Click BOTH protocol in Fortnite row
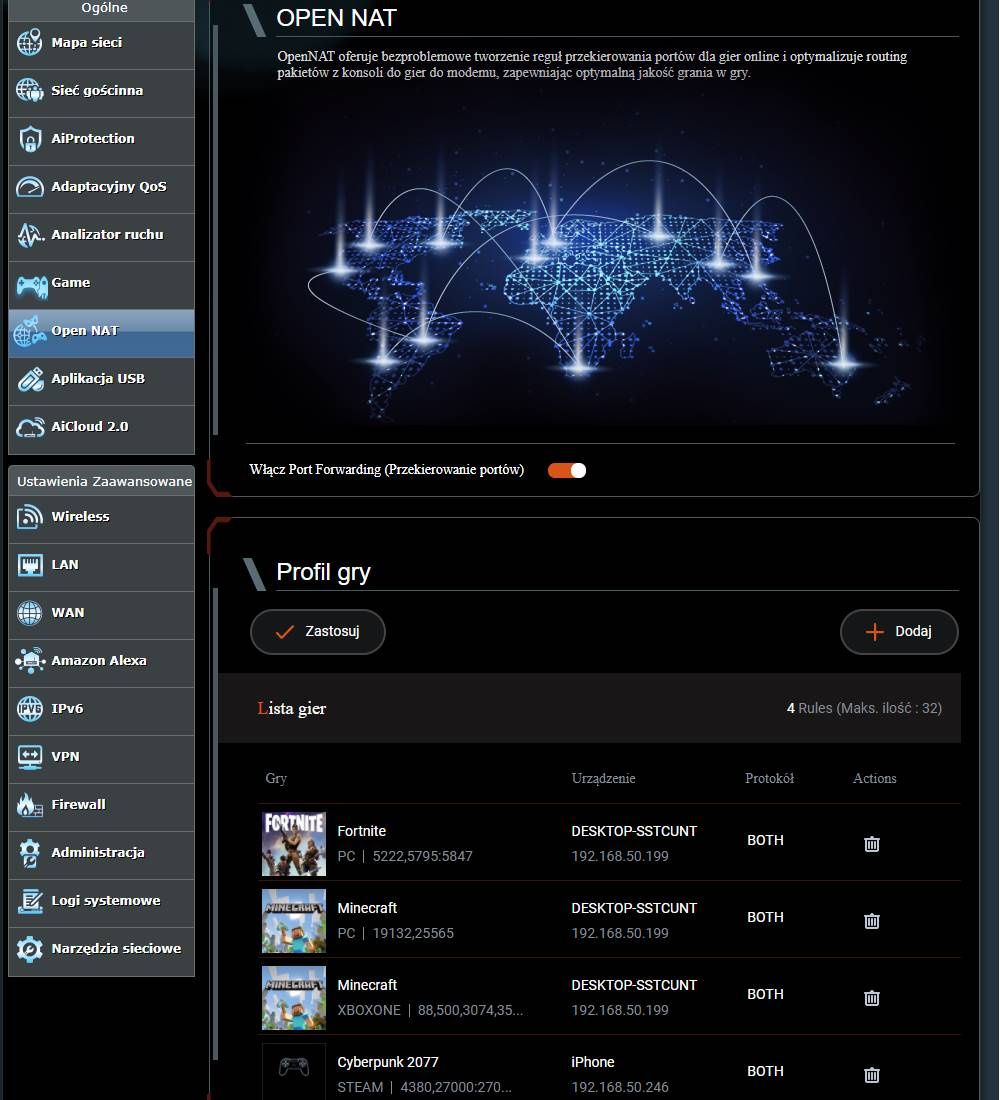 tap(765, 840)
